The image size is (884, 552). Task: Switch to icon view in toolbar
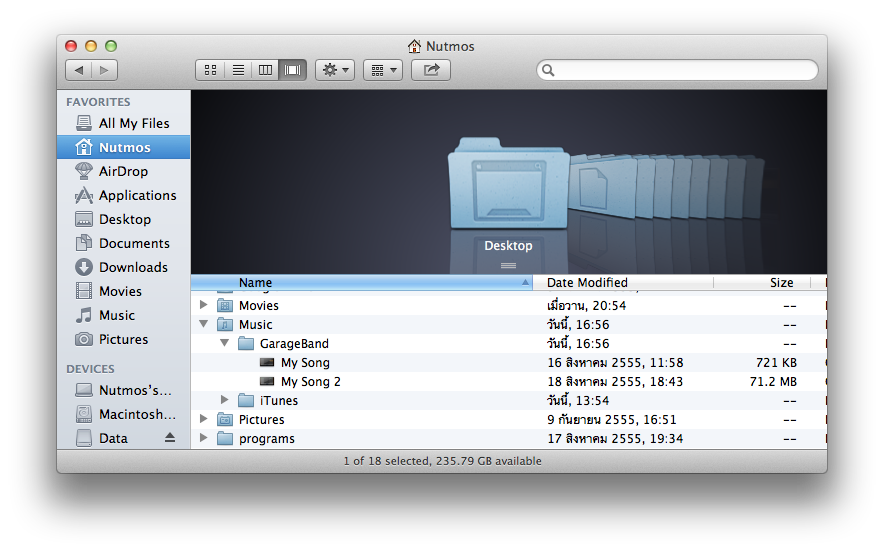coord(210,70)
